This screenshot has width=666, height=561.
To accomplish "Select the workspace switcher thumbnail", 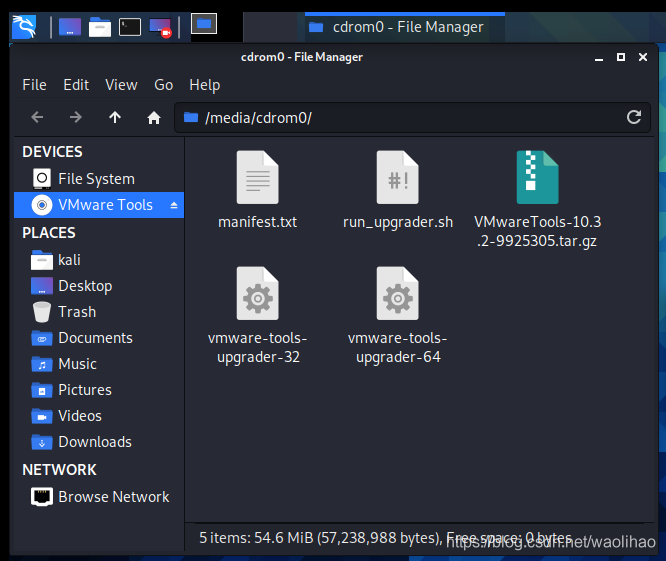I will point(204,24).
